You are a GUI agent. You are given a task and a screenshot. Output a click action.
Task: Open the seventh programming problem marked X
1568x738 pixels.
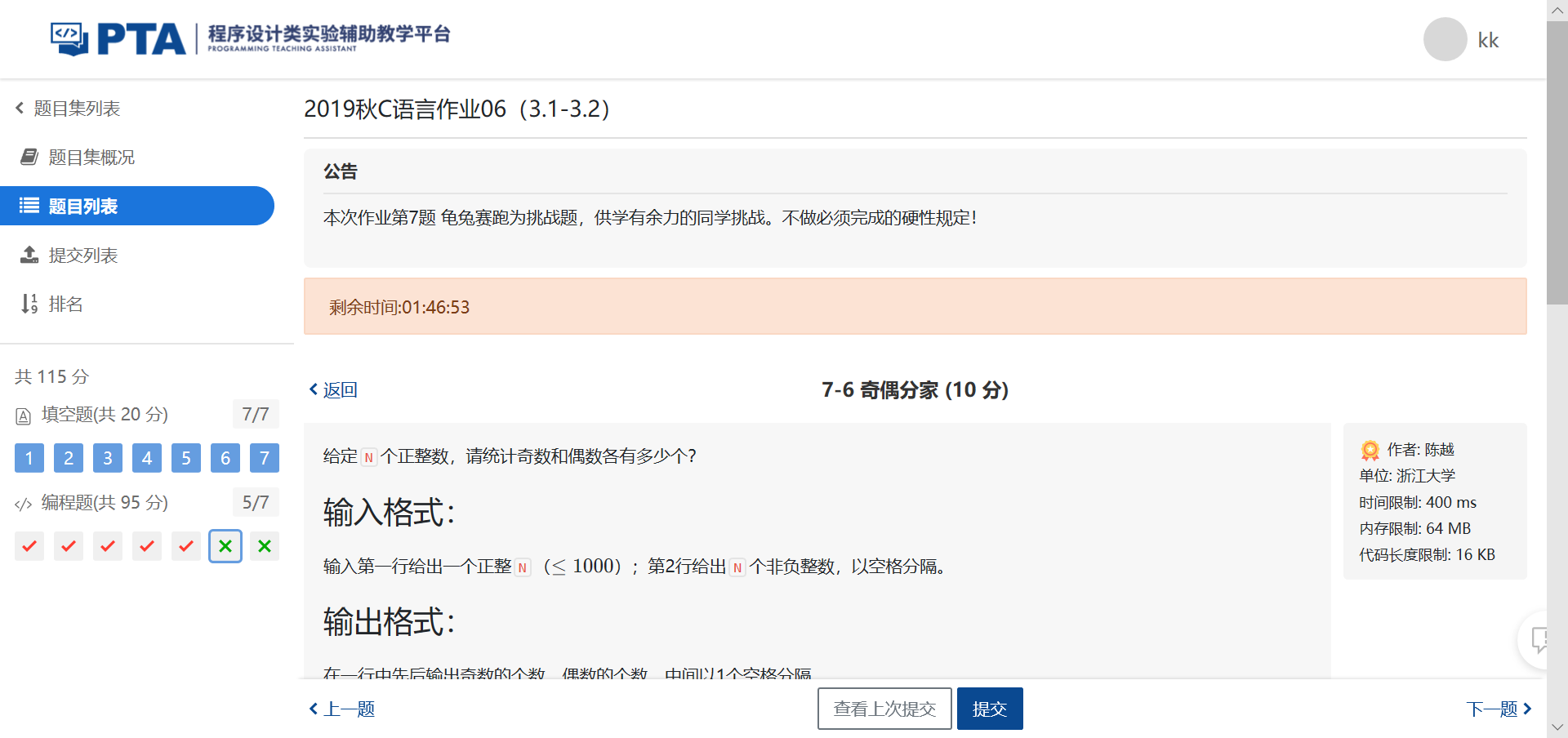pyautogui.click(x=265, y=546)
